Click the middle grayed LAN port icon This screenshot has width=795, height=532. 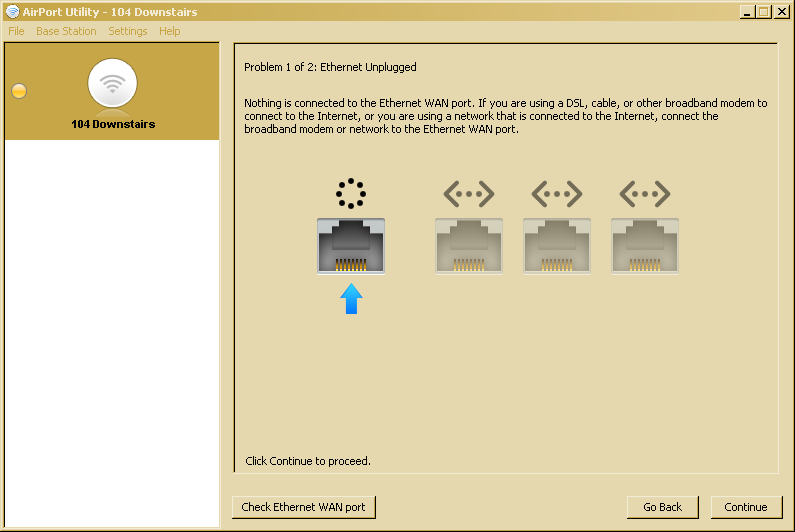(x=557, y=246)
